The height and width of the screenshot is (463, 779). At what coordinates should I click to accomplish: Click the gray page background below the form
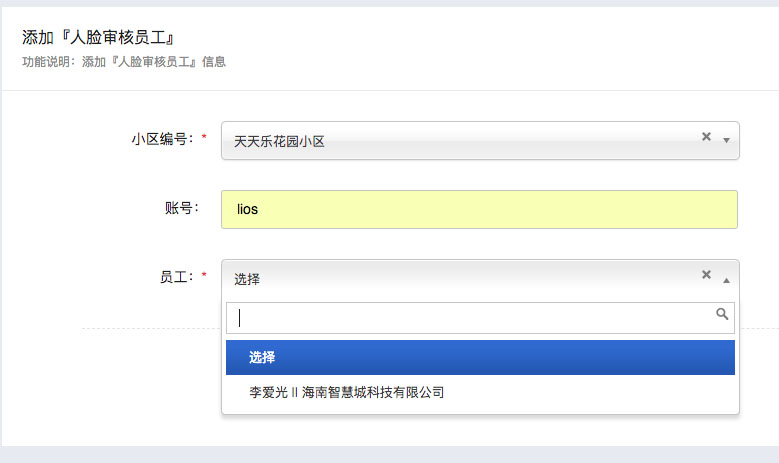[389, 455]
